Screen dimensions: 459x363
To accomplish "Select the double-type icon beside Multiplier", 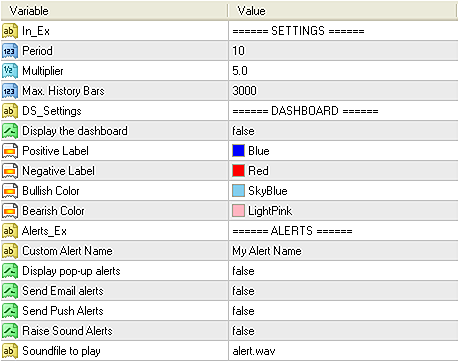I will click(10, 71).
